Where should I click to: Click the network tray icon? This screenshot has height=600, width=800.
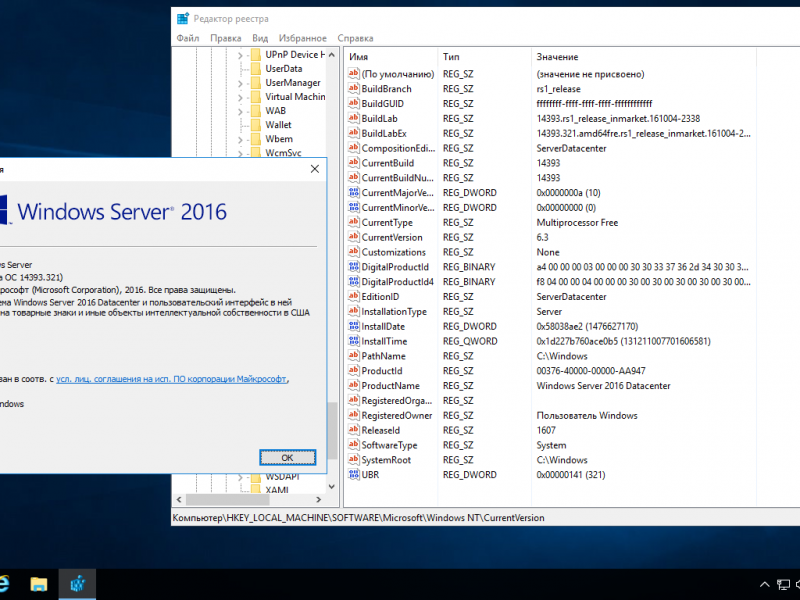pyautogui.click(x=783, y=585)
